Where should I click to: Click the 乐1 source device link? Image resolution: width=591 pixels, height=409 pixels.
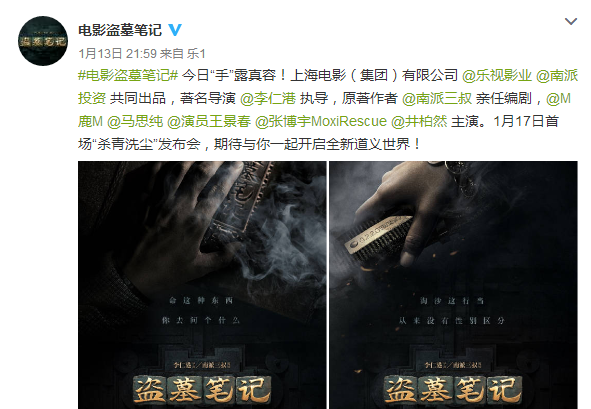[196, 54]
